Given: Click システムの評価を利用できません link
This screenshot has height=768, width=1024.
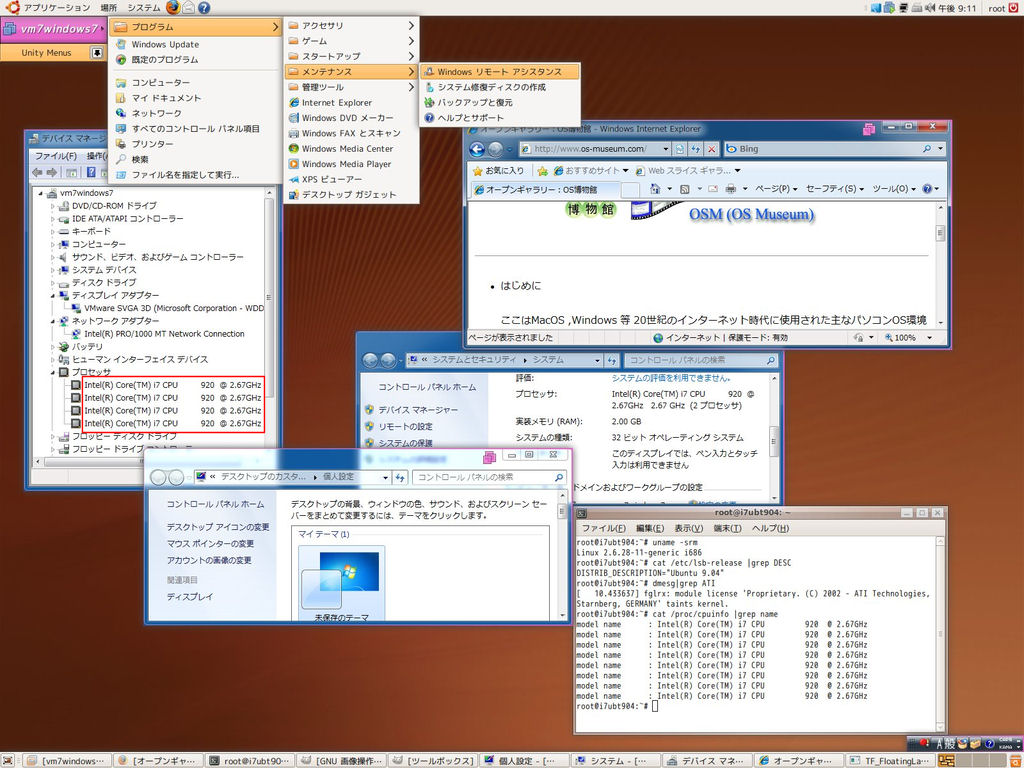Looking at the screenshot, I should point(671,378).
